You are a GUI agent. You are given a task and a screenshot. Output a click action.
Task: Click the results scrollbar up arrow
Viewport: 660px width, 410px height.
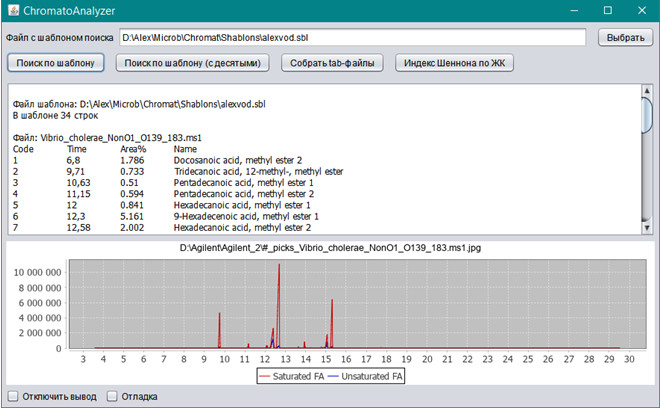[x=646, y=90]
